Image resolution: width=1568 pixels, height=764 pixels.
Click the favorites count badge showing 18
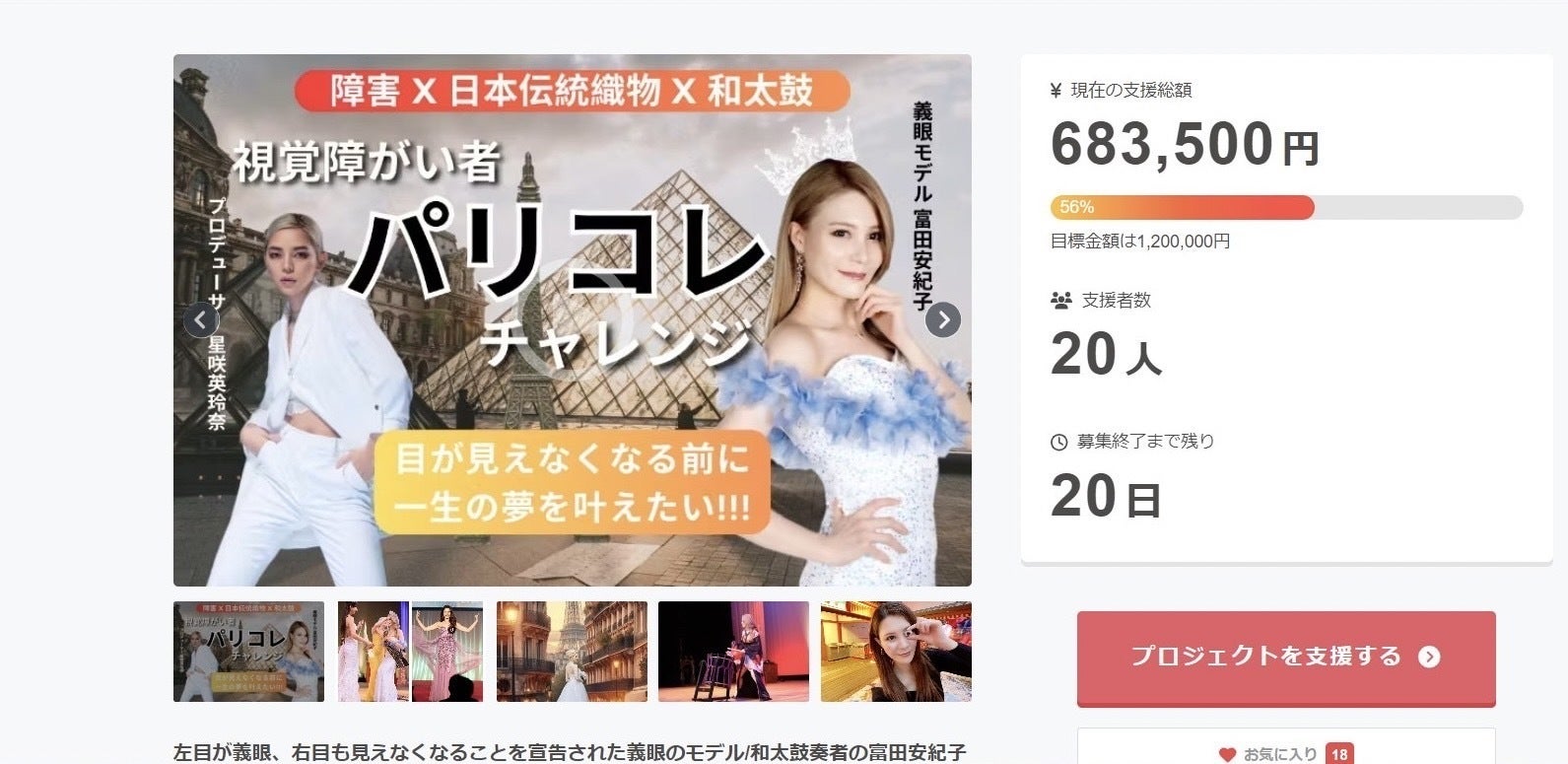click(1339, 754)
